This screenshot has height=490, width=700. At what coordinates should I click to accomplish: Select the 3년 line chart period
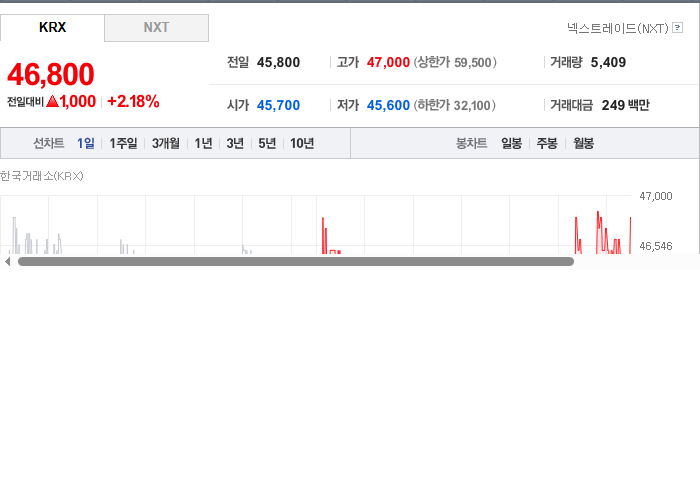click(x=235, y=143)
